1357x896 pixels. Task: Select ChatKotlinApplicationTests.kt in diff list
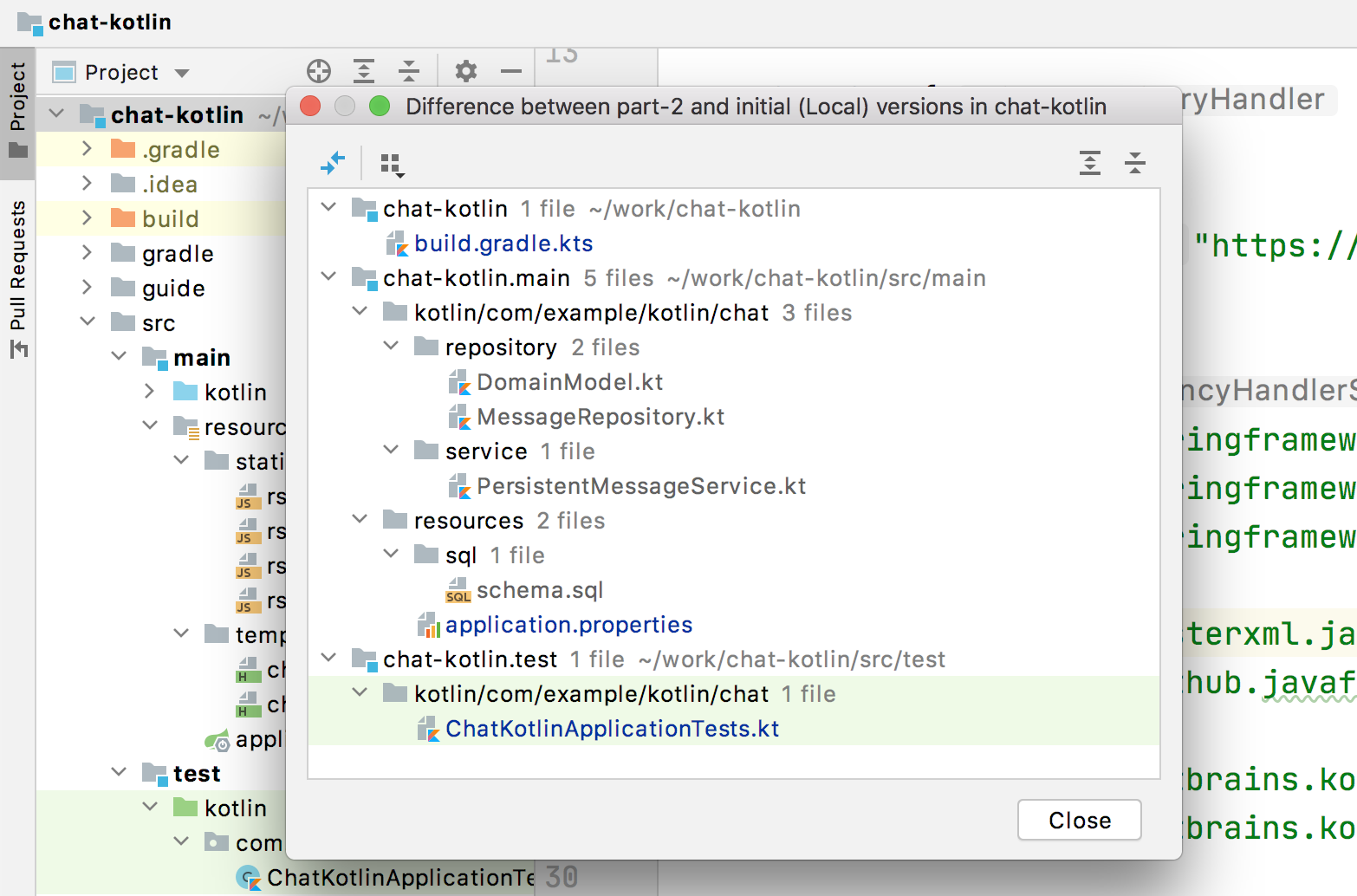(612, 729)
